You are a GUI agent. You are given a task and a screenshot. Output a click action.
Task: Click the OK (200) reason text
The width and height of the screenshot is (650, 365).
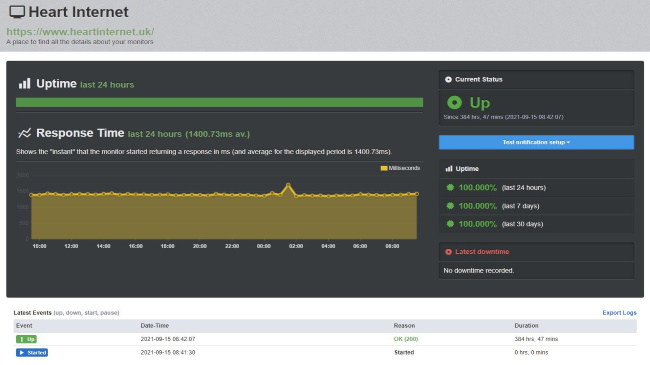(x=406, y=339)
